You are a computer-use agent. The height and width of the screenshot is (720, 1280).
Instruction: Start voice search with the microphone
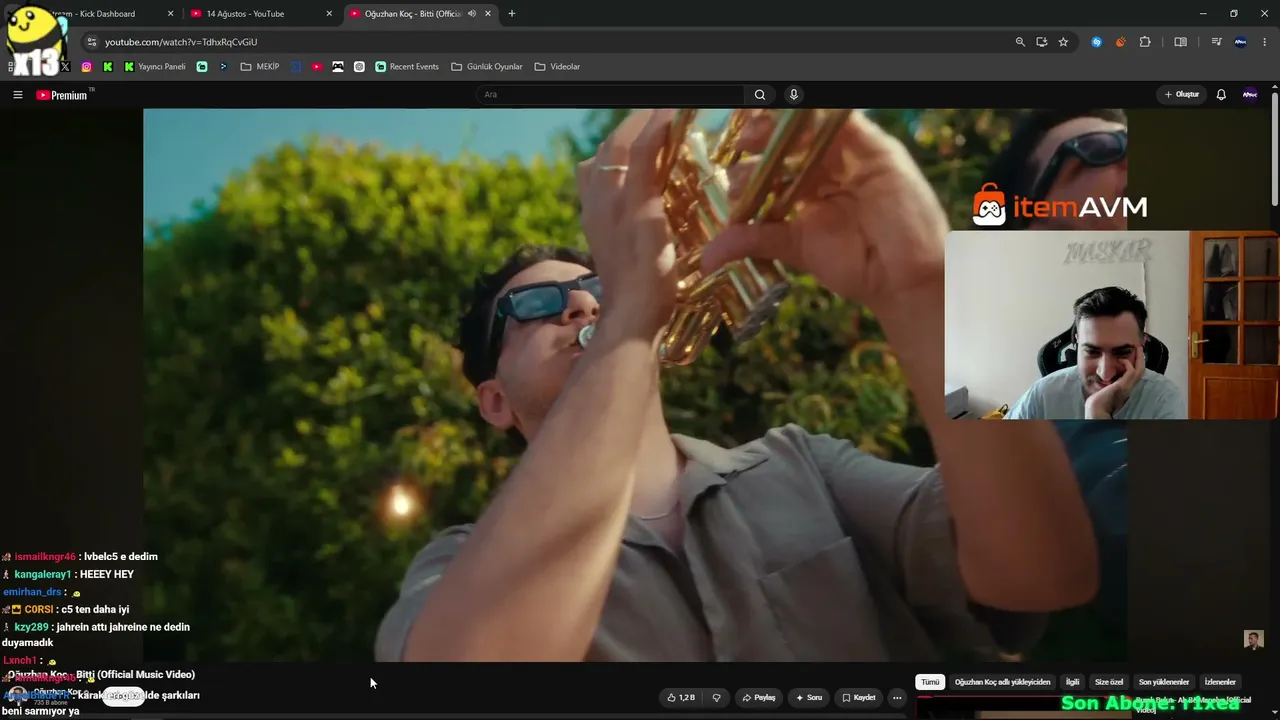[x=794, y=95]
